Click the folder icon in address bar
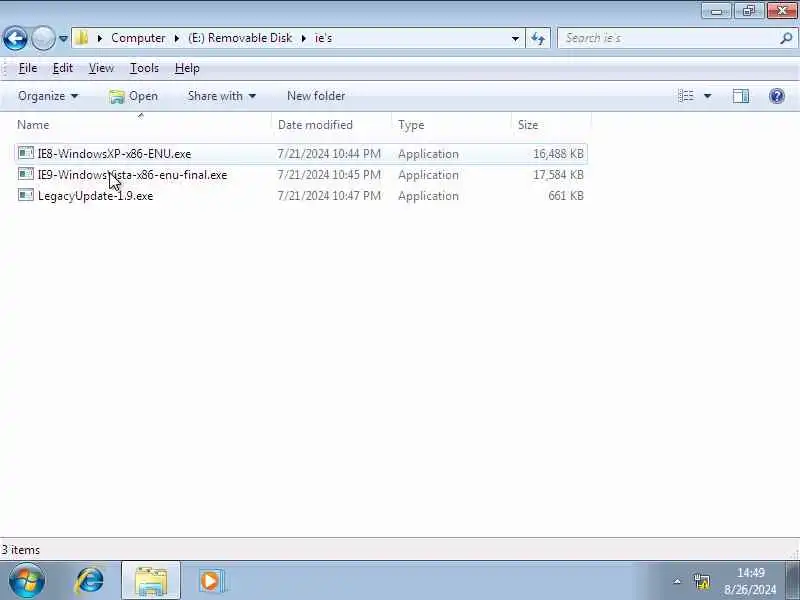The height and width of the screenshot is (600, 800). click(82, 38)
